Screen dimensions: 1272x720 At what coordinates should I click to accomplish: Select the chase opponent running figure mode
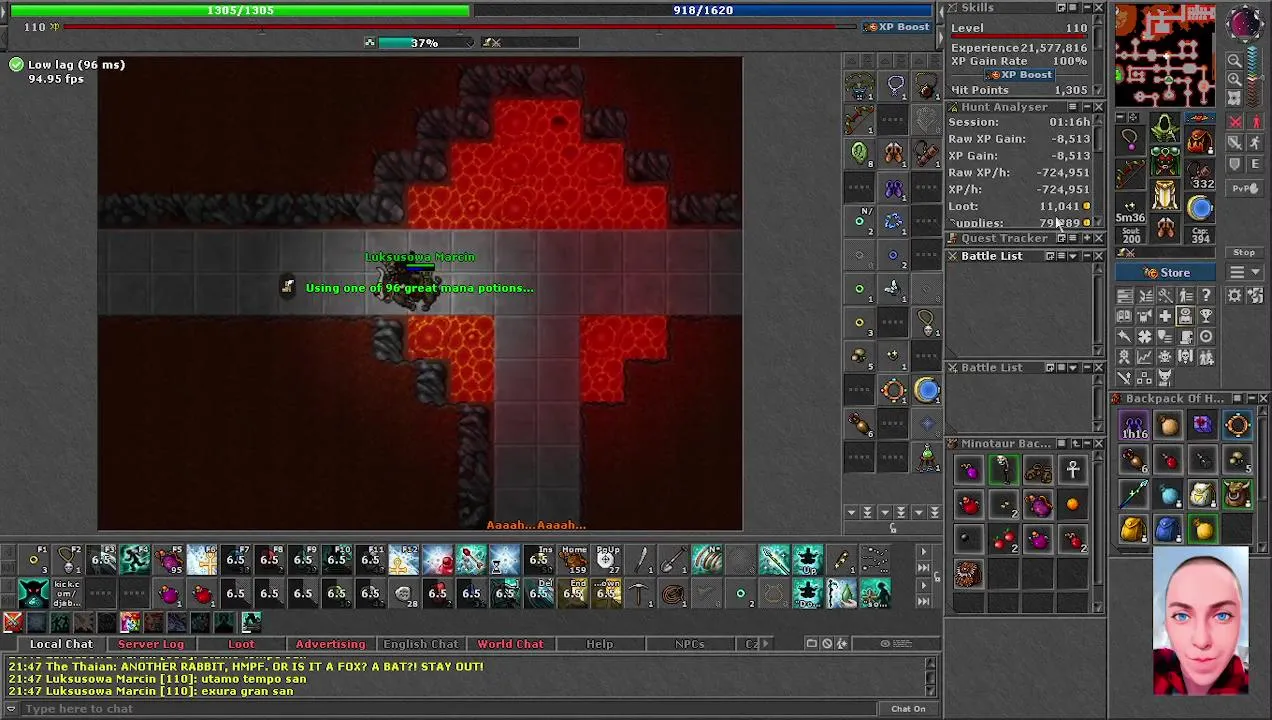coord(1256,143)
